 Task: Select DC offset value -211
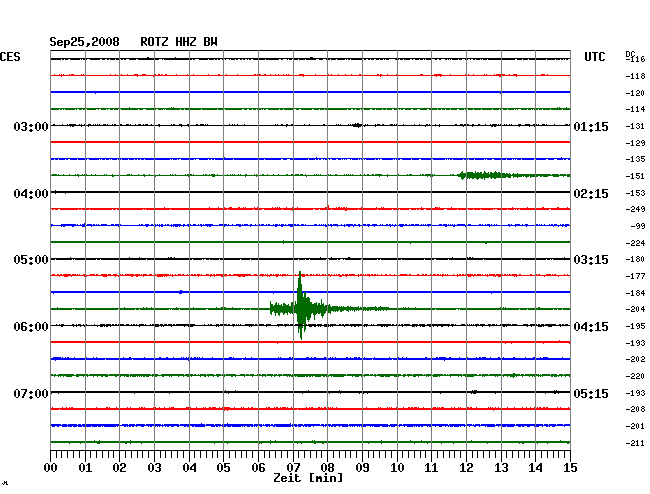pyautogui.click(x=635, y=443)
